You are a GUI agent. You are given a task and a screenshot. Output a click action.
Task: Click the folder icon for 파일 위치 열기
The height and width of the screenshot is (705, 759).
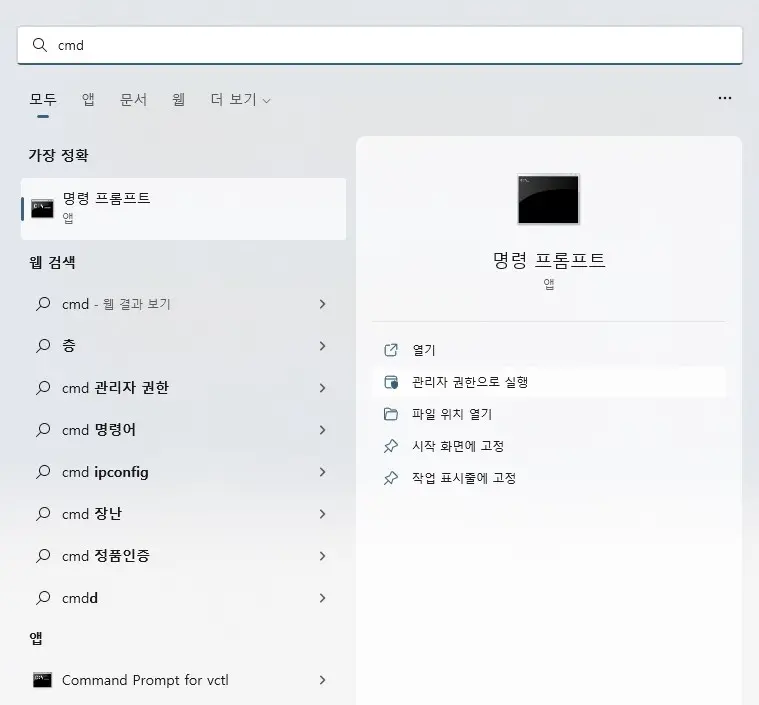(x=391, y=414)
